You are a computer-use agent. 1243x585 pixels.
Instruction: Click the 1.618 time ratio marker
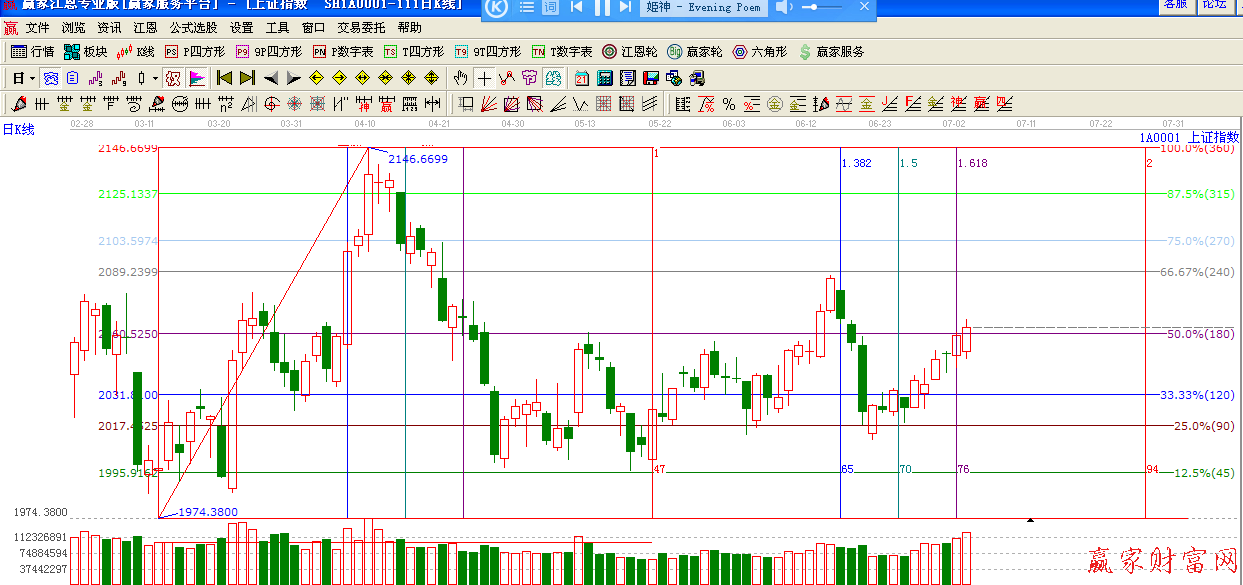pos(972,163)
